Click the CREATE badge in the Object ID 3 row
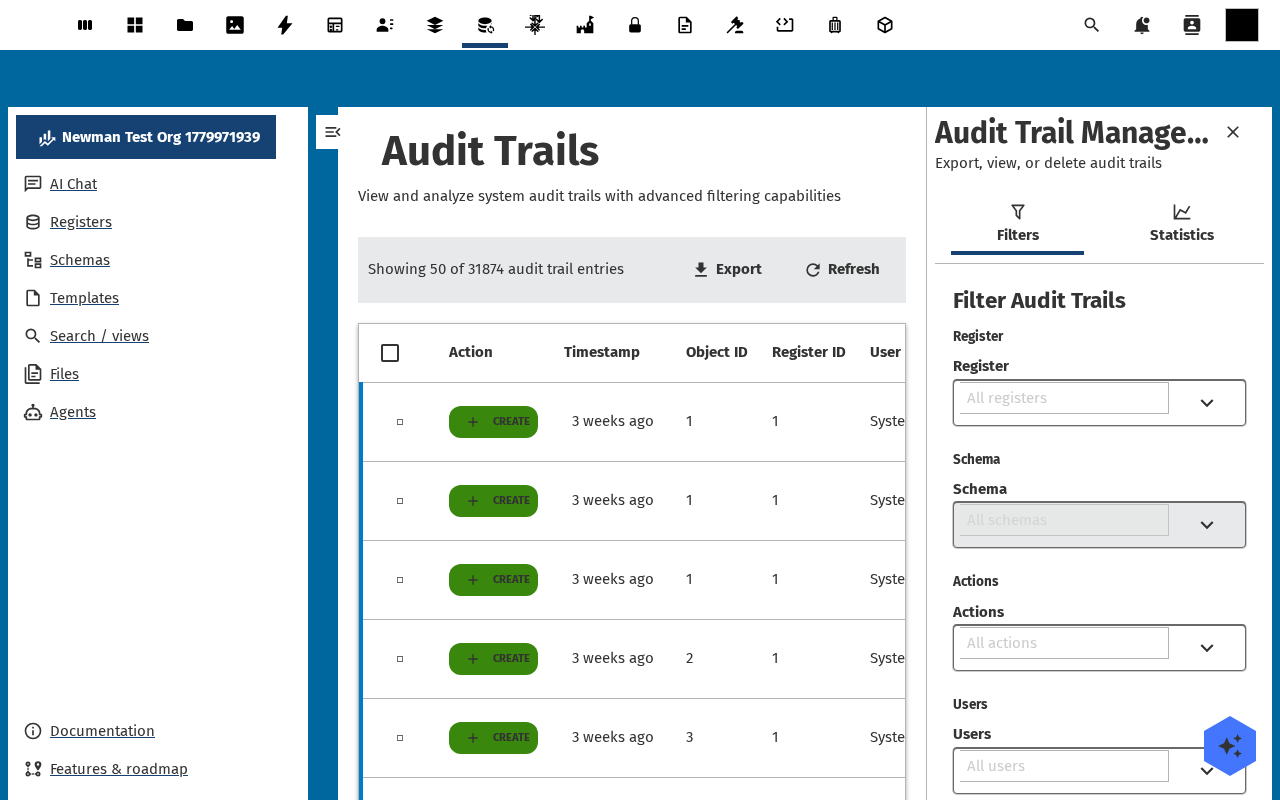Image resolution: width=1280 pixels, height=800 pixels. [493, 738]
